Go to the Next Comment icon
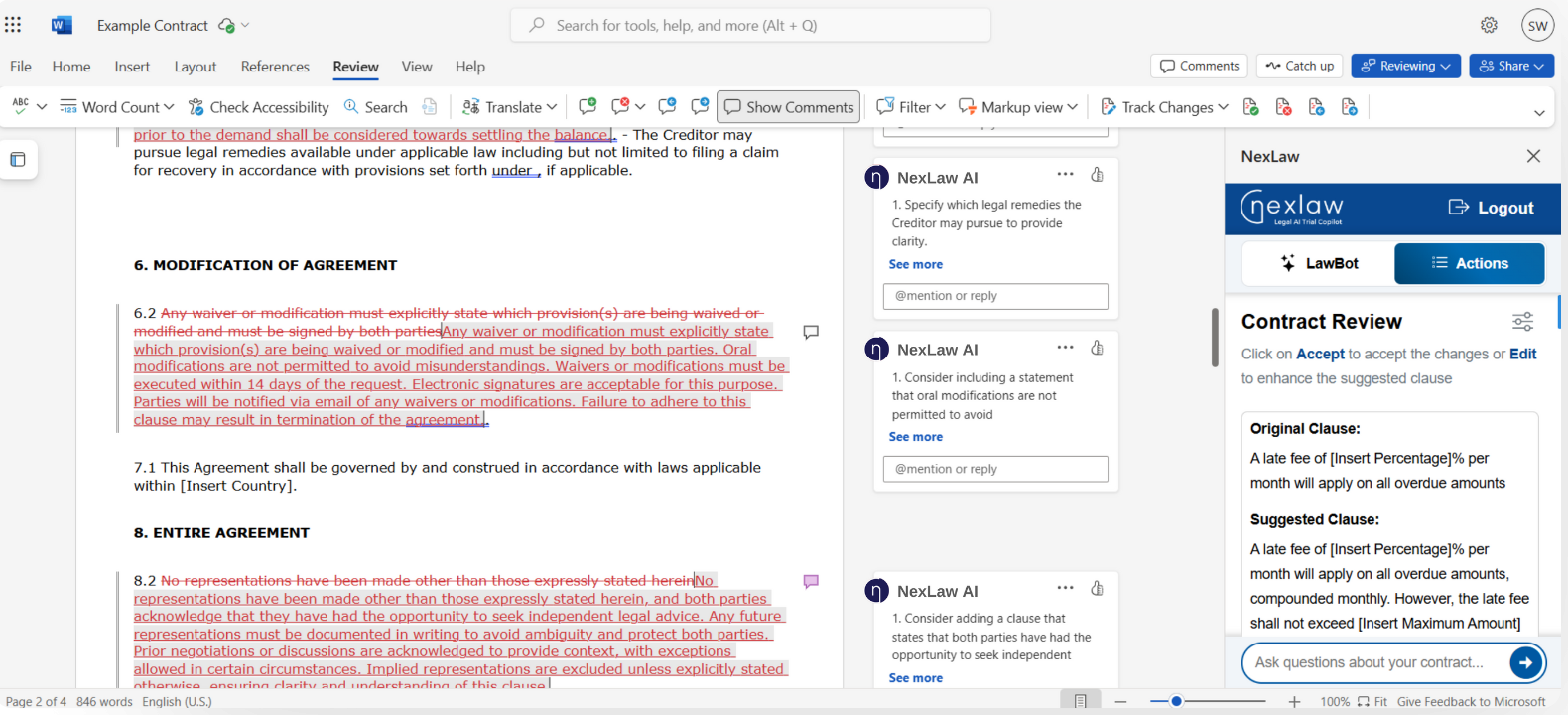The image size is (1568, 715). [x=700, y=106]
